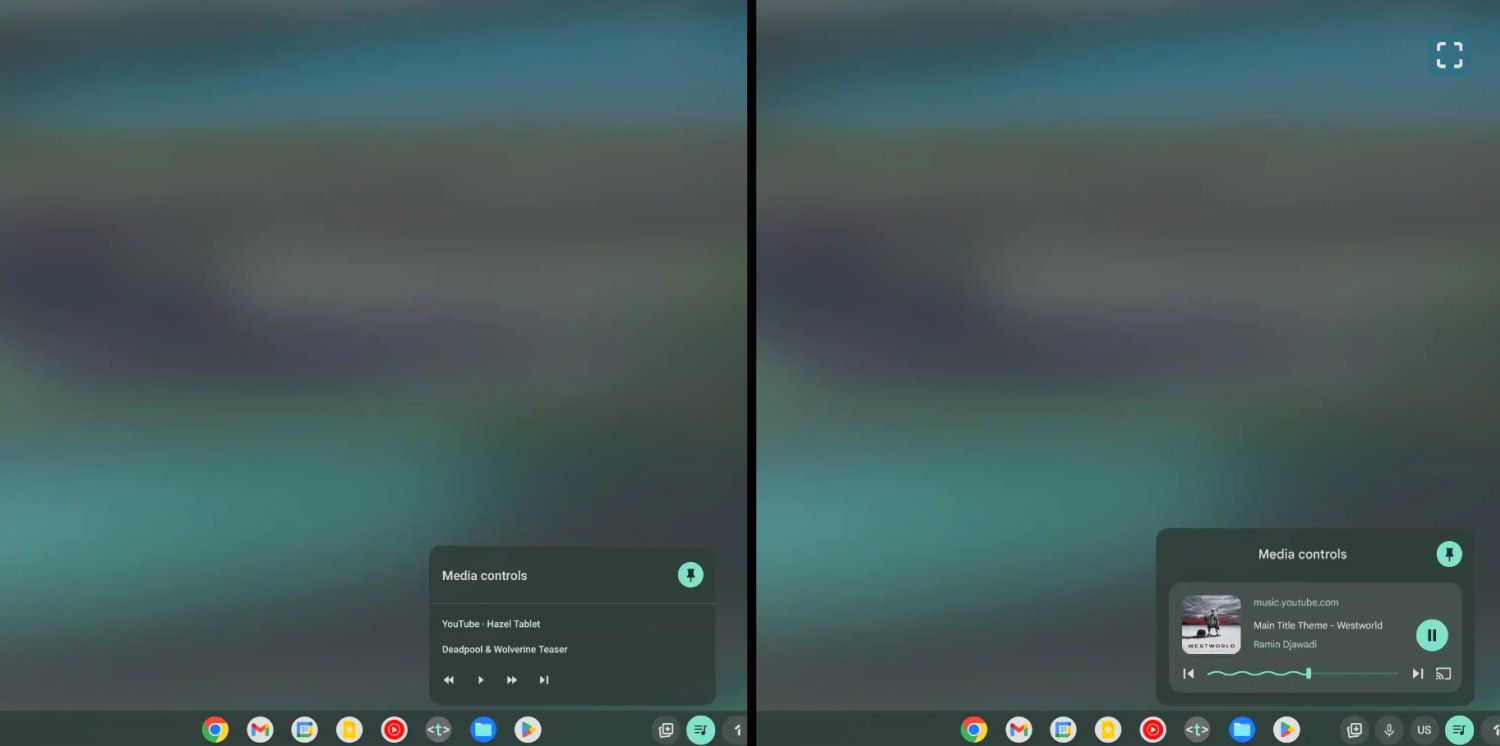Pause the Main Title Theme - Westworld song
This screenshot has width=1500, height=746.
[1431, 635]
